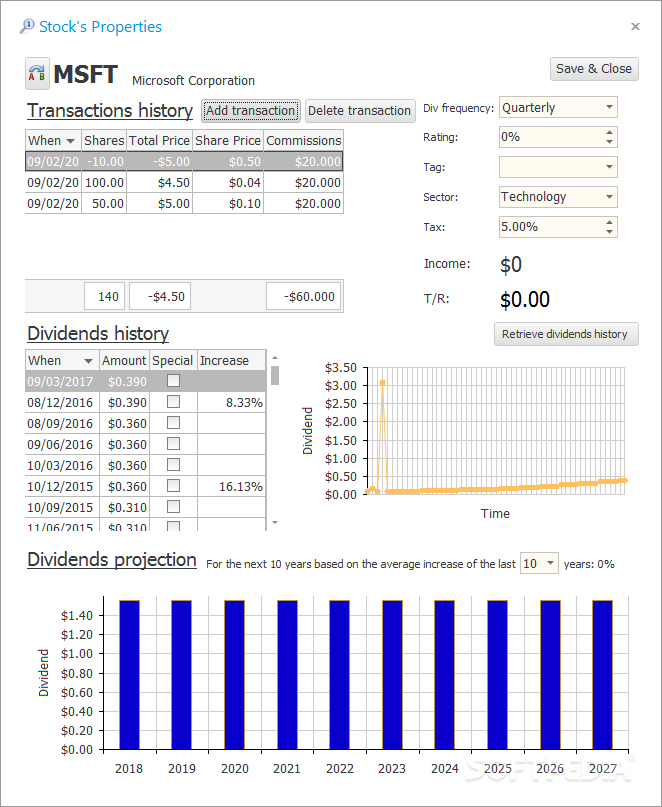
Task: Increase the Rating value with up arrow
Action: click(x=609, y=132)
